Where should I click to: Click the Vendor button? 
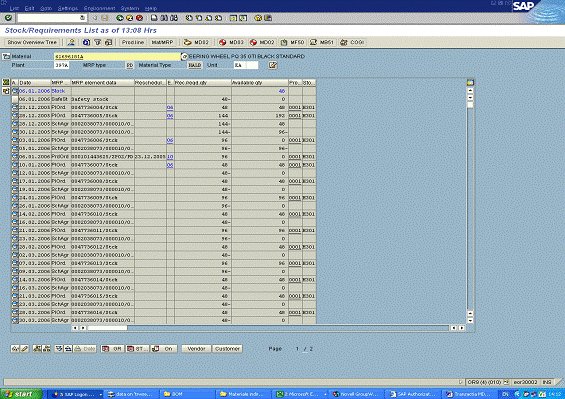click(x=196, y=349)
